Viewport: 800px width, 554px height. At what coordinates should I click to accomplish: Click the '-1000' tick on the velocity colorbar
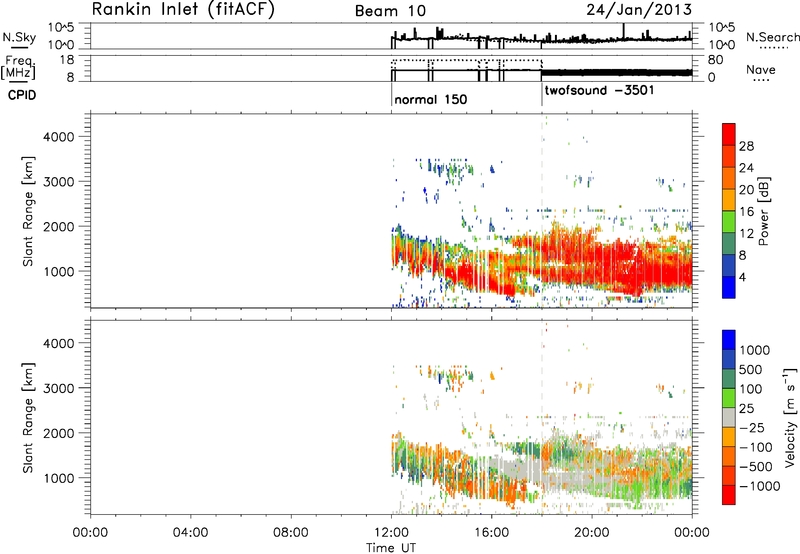[x=759, y=486]
